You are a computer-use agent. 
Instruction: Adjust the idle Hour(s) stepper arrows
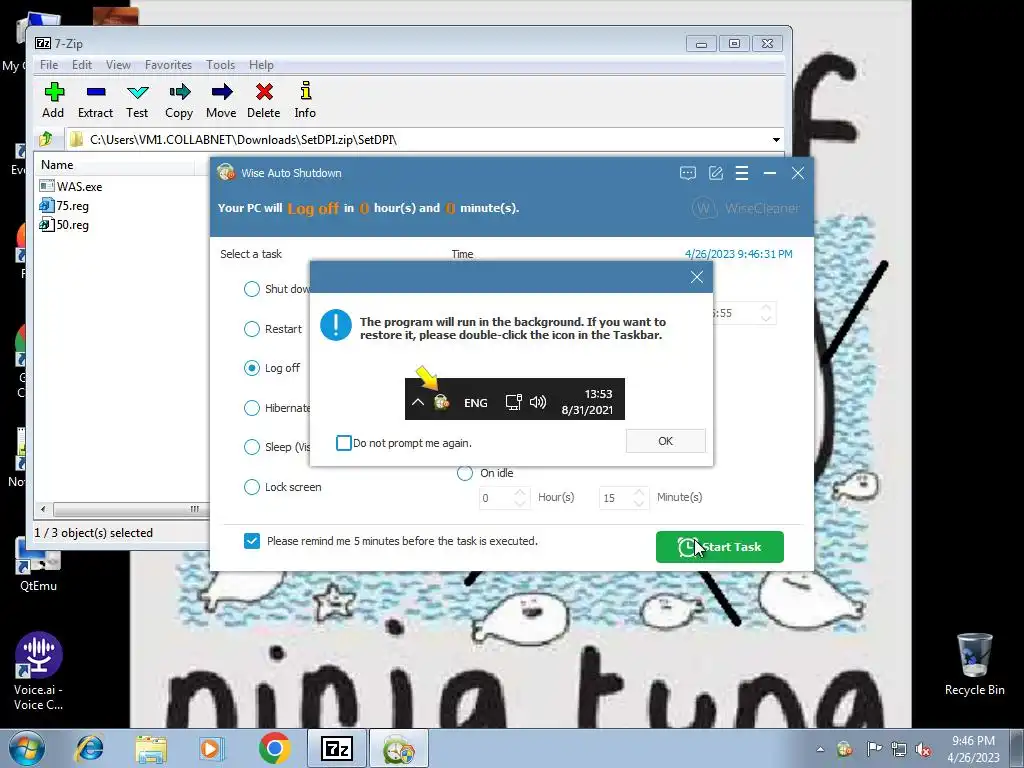click(x=520, y=498)
